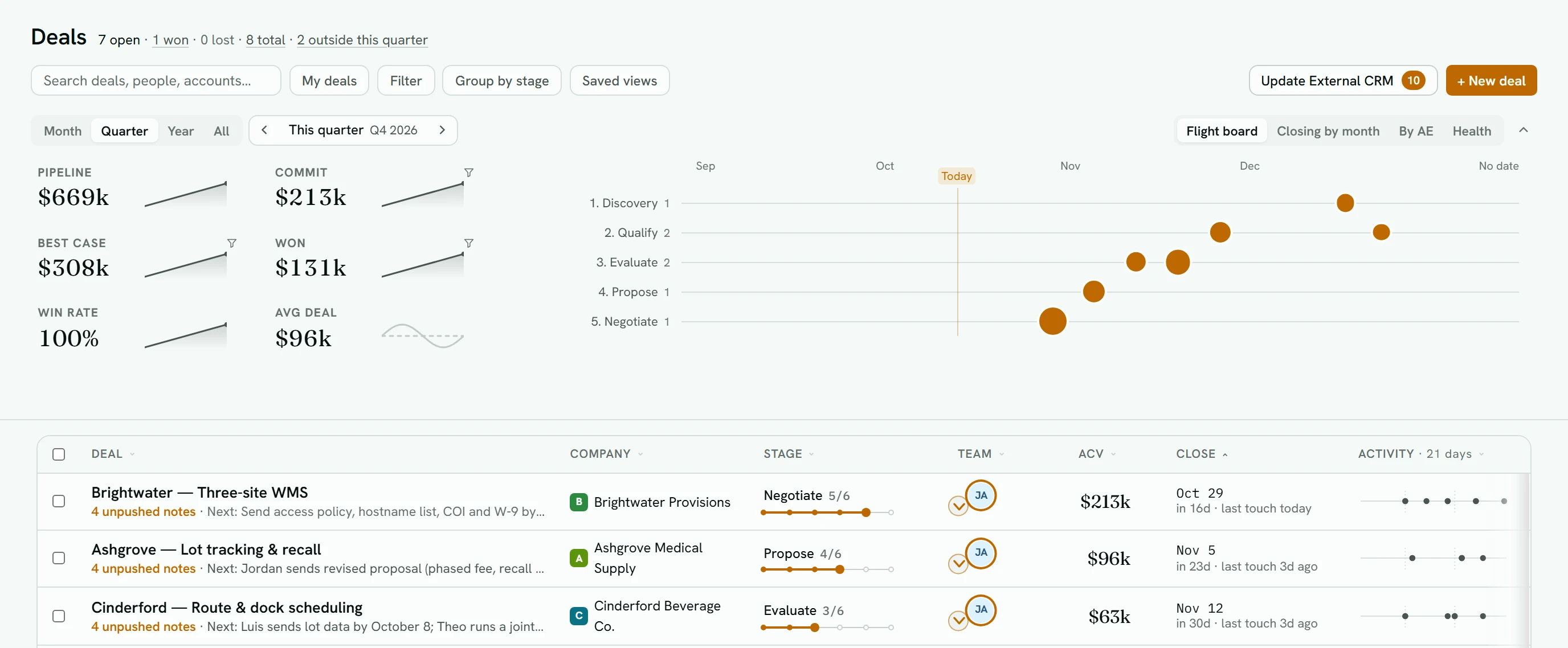Select the Negotiate stage deal dot
This screenshot has width=1568, height=648.
(1052, 321)
